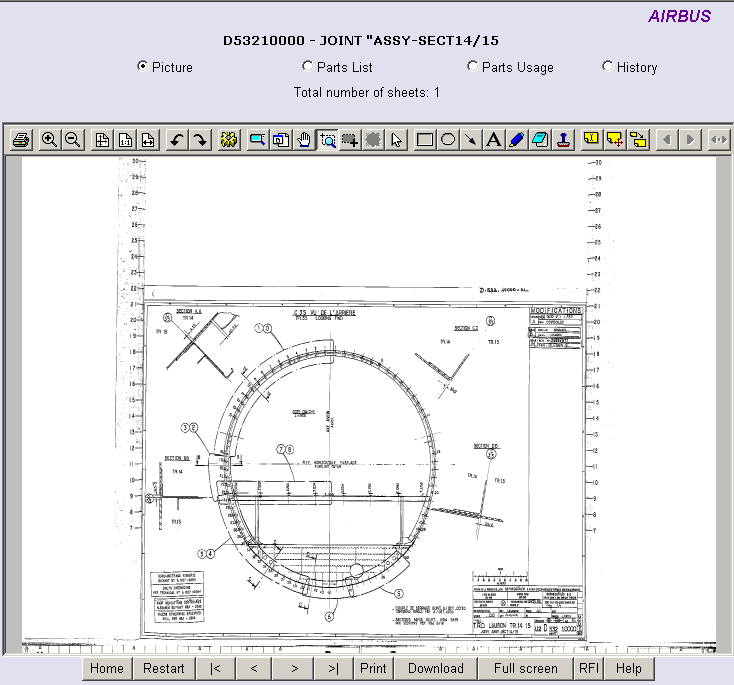This screenshot has height=685, width=734.
Task: Pick the arrow pointer select tool
Action: click(x=397, y=140)
